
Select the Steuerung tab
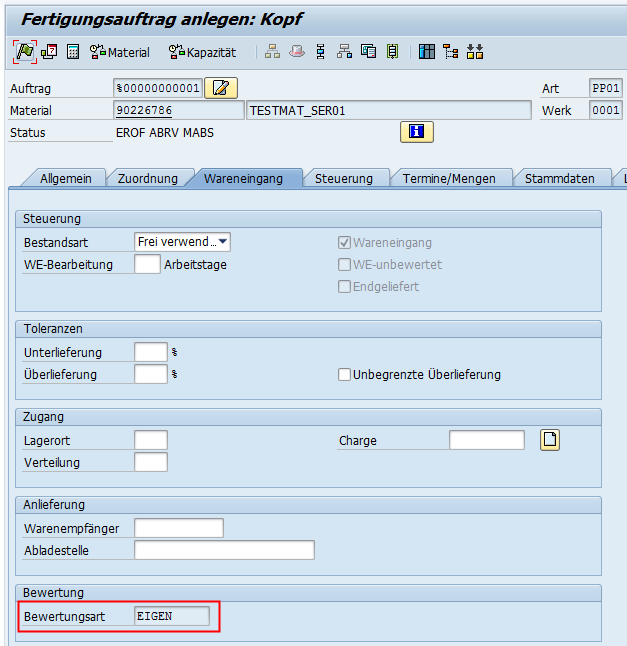[343, 178]
